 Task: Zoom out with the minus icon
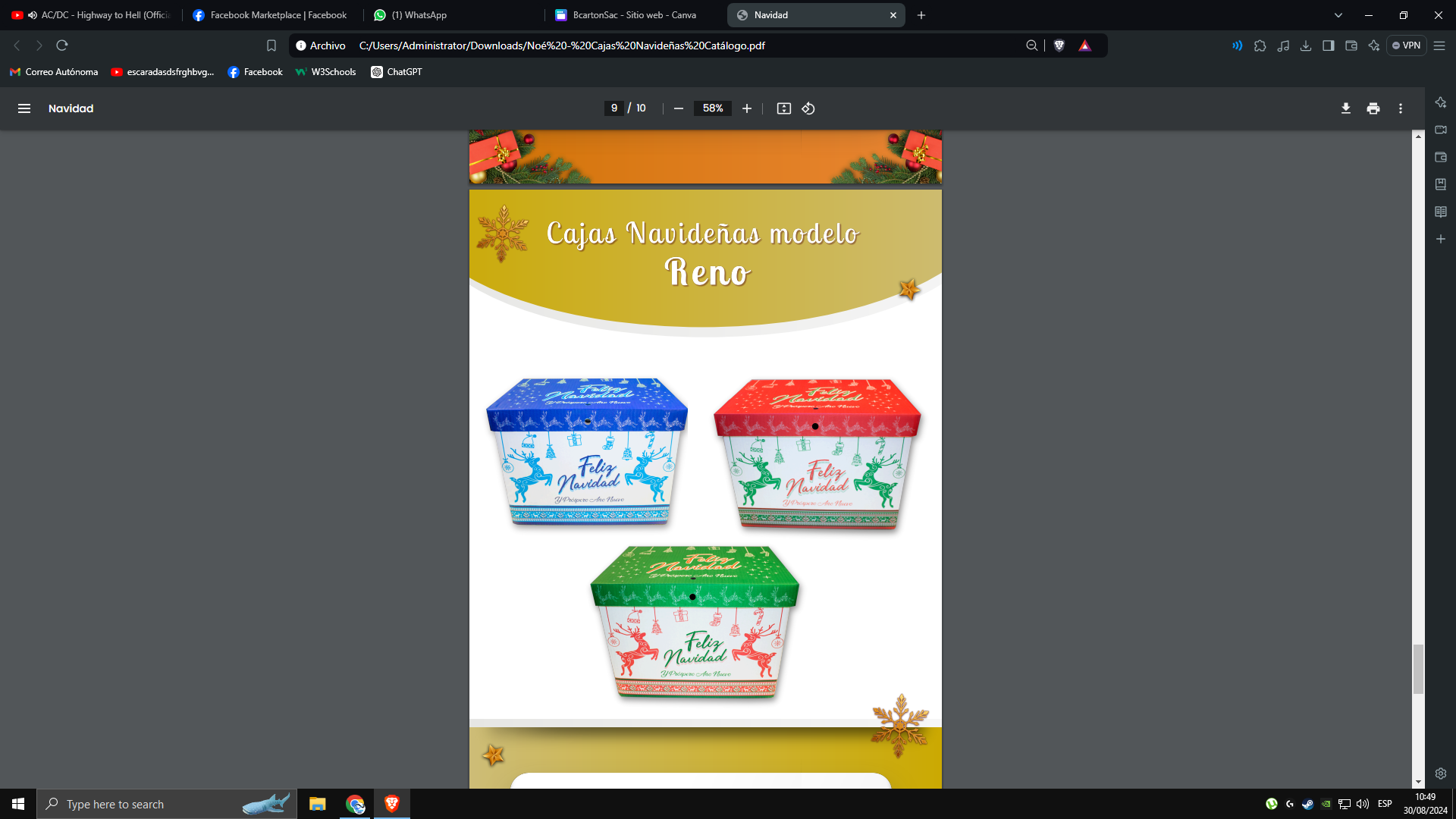tap(679, 108)
